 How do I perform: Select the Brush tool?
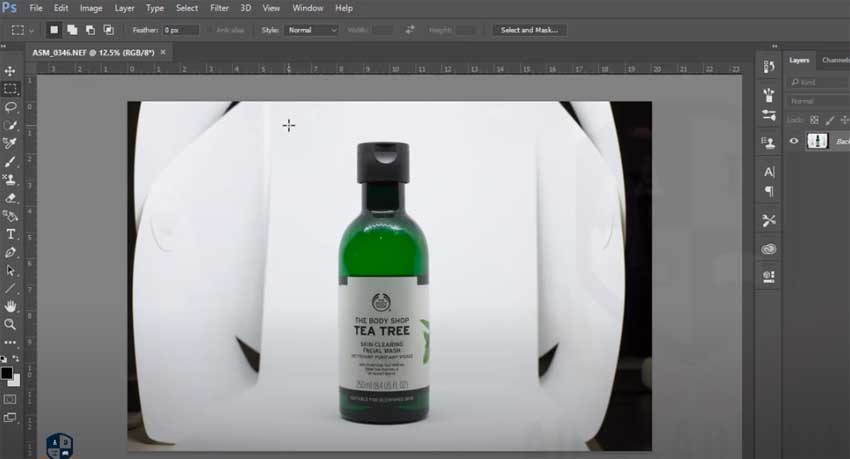(10, 161)
